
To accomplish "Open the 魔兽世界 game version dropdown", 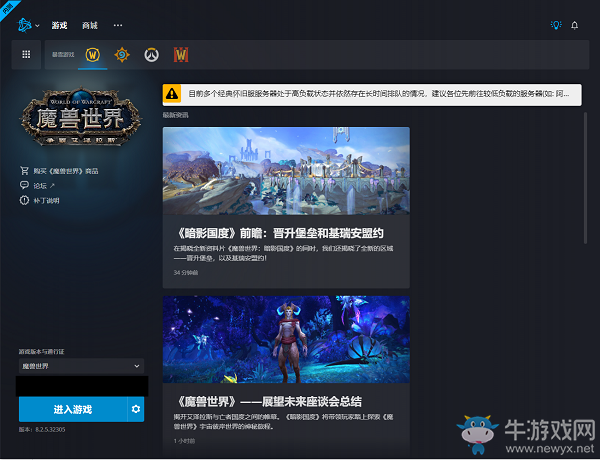I will click(x=82, y=366).
